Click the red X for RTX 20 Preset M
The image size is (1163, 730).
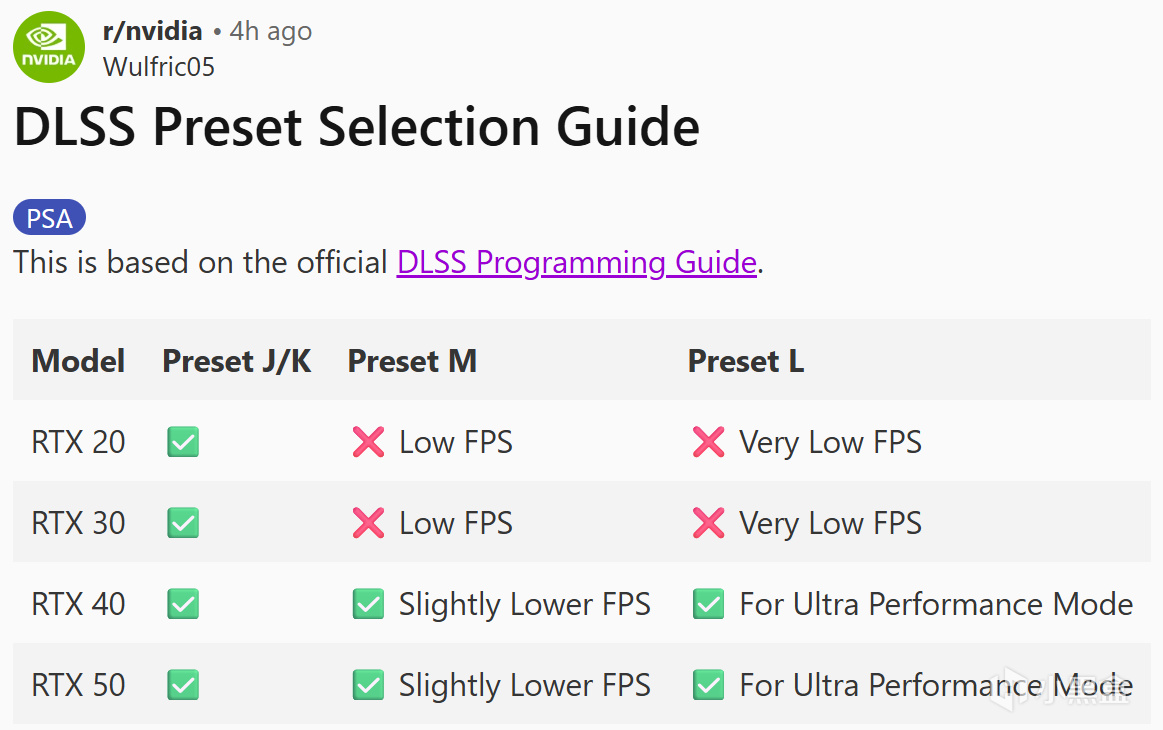(x=368, y=442)
